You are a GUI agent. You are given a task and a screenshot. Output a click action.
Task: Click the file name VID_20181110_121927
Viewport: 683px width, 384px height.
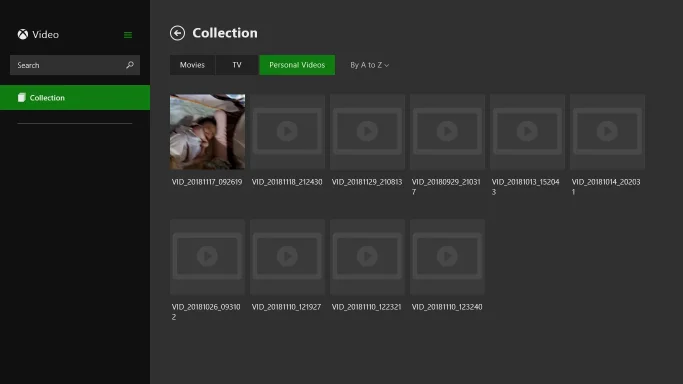point(286,307)
